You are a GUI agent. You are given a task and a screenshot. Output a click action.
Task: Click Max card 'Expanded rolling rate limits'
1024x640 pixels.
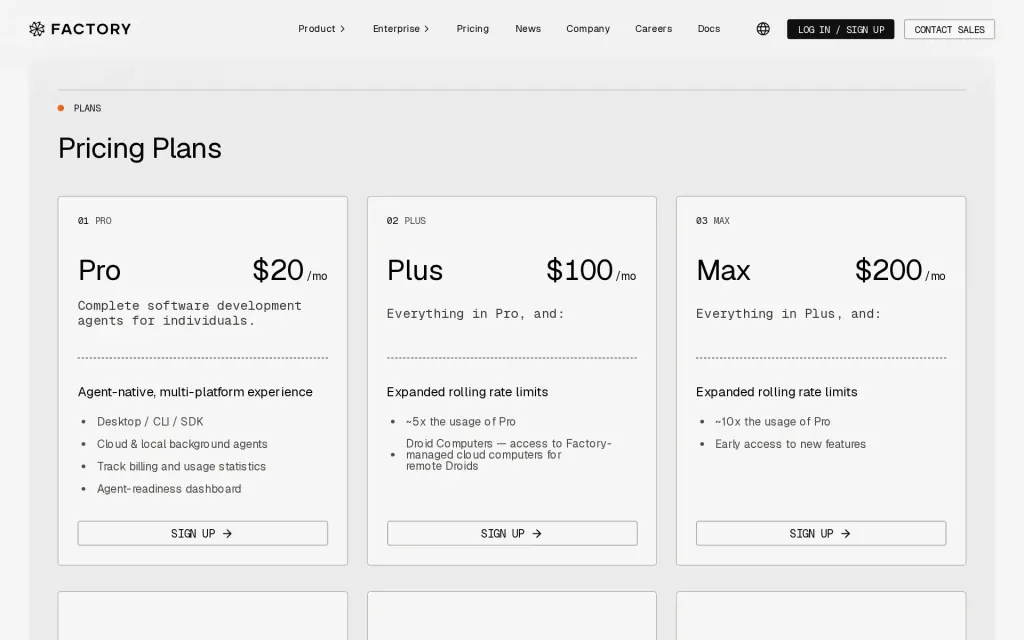click(776, 392)
